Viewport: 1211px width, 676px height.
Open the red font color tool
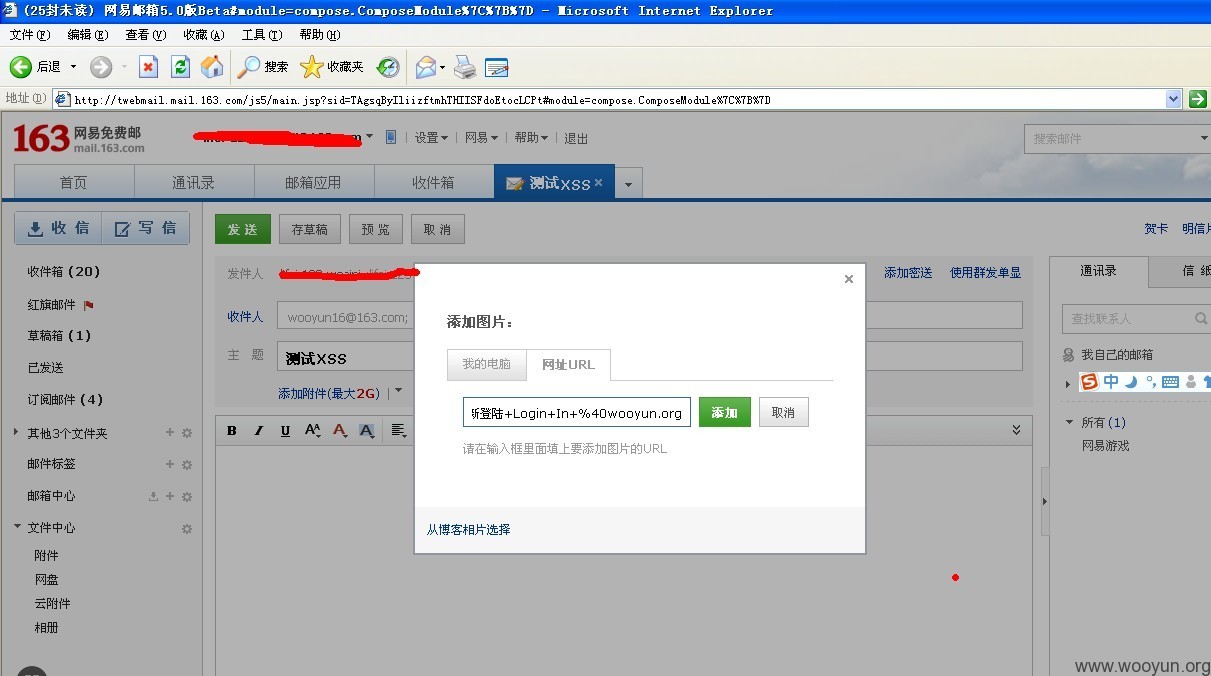[340, 430]
